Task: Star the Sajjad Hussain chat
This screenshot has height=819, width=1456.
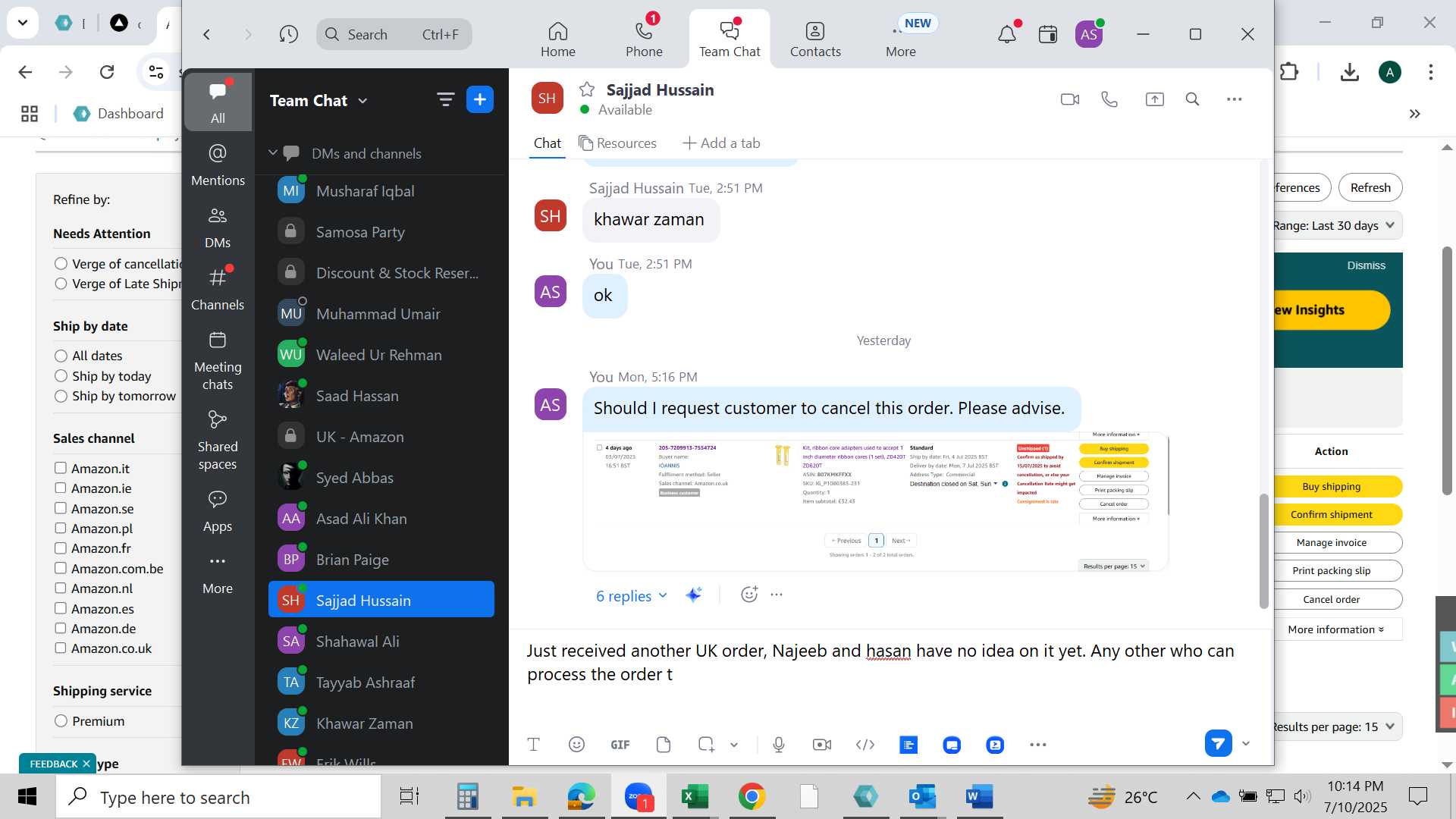Action: [x=586, y=89]
